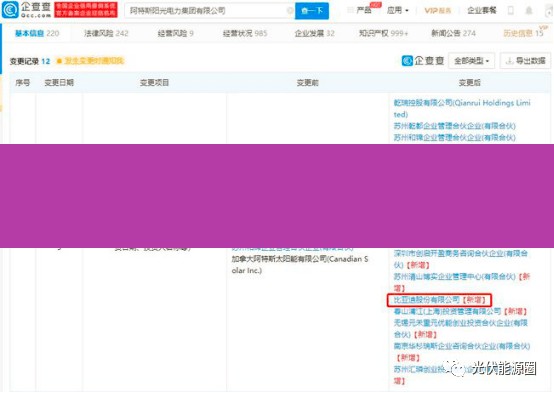This screenshot has width=554, height=393.
Task: Open VIP服务 link
Action: pos(437,11)
